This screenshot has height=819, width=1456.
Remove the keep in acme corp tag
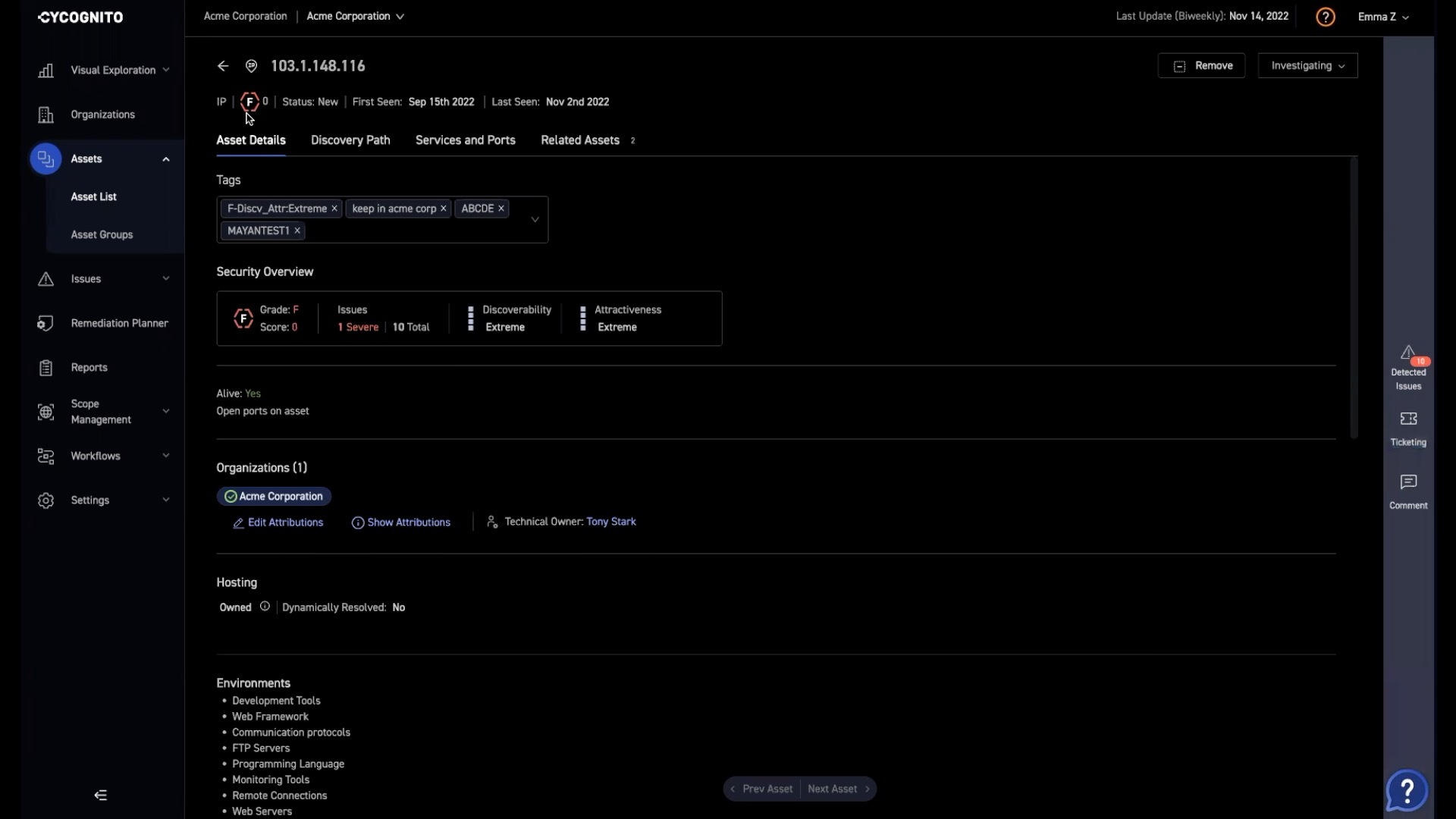444,209
